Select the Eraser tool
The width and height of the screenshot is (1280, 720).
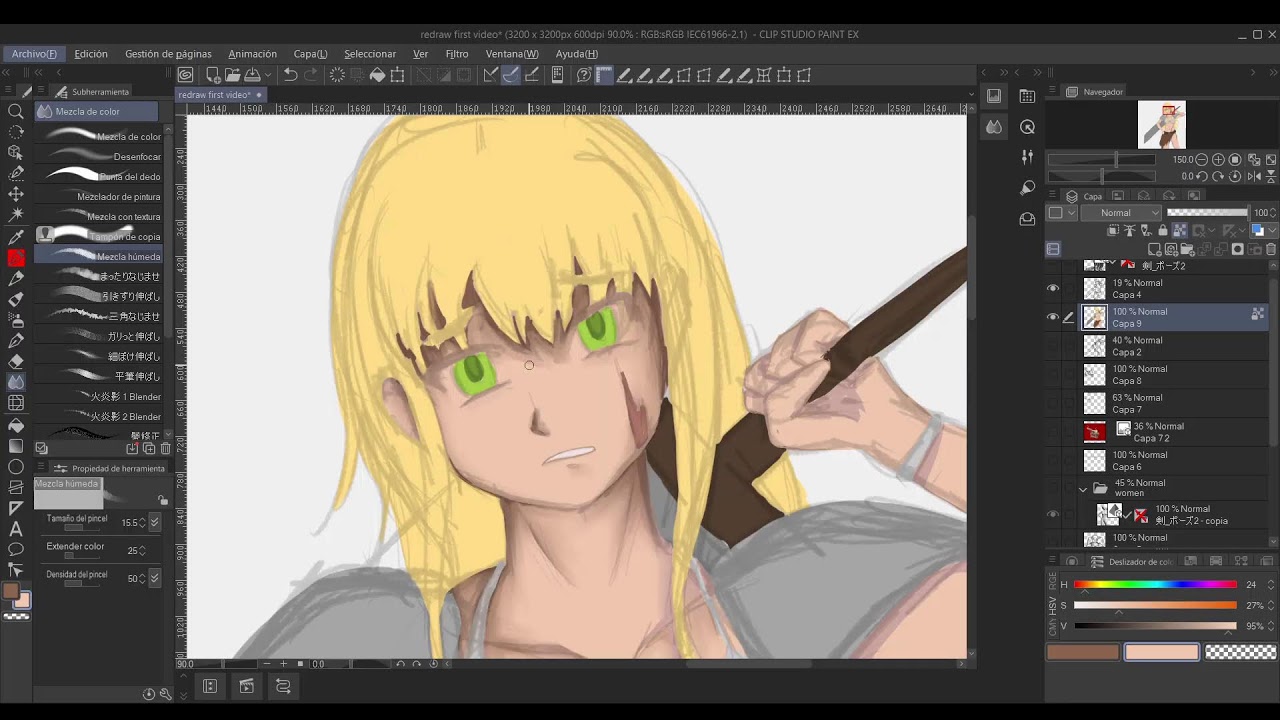click(x=16, y=362)
